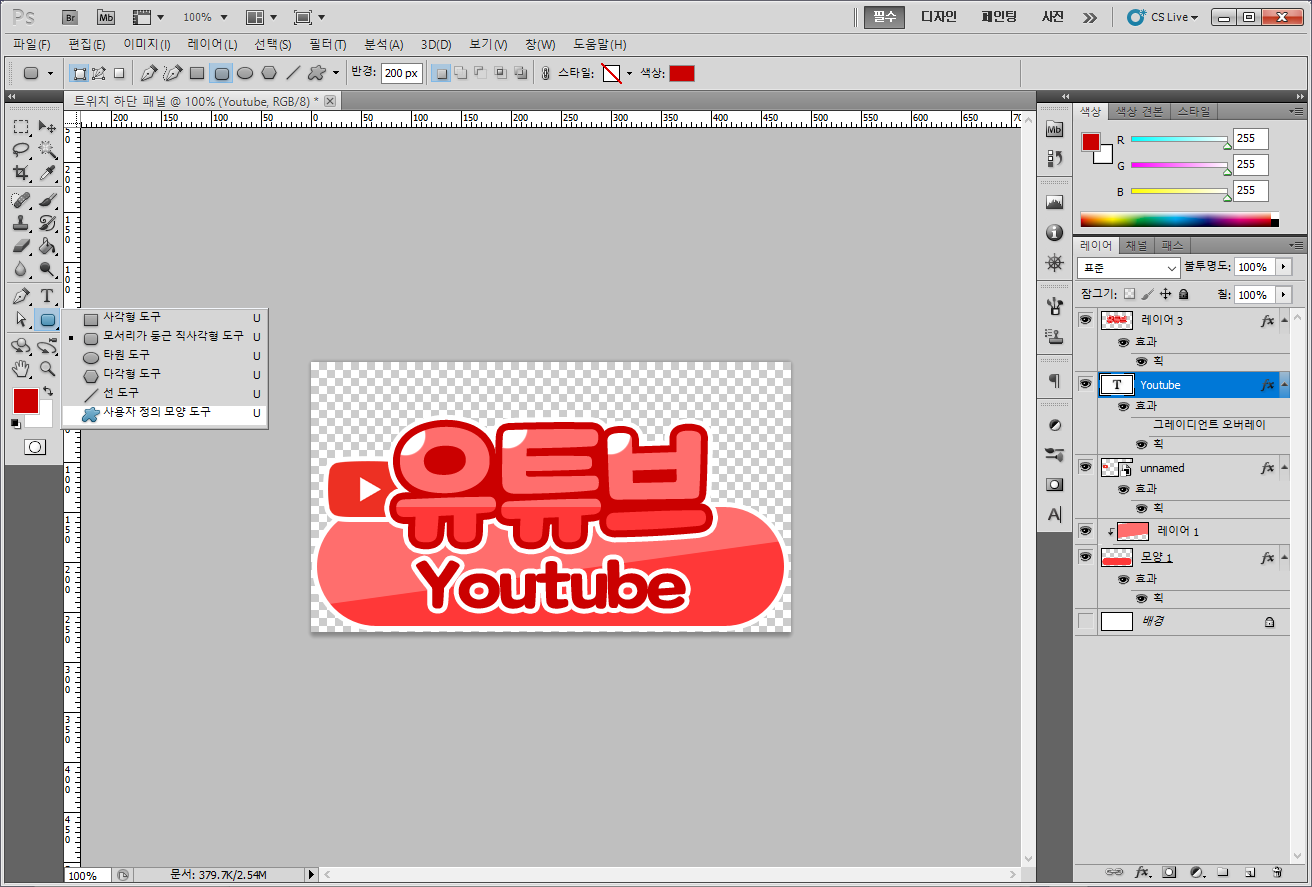Select the Blur tool
1312x887 pixels.
tap(21, 269)
